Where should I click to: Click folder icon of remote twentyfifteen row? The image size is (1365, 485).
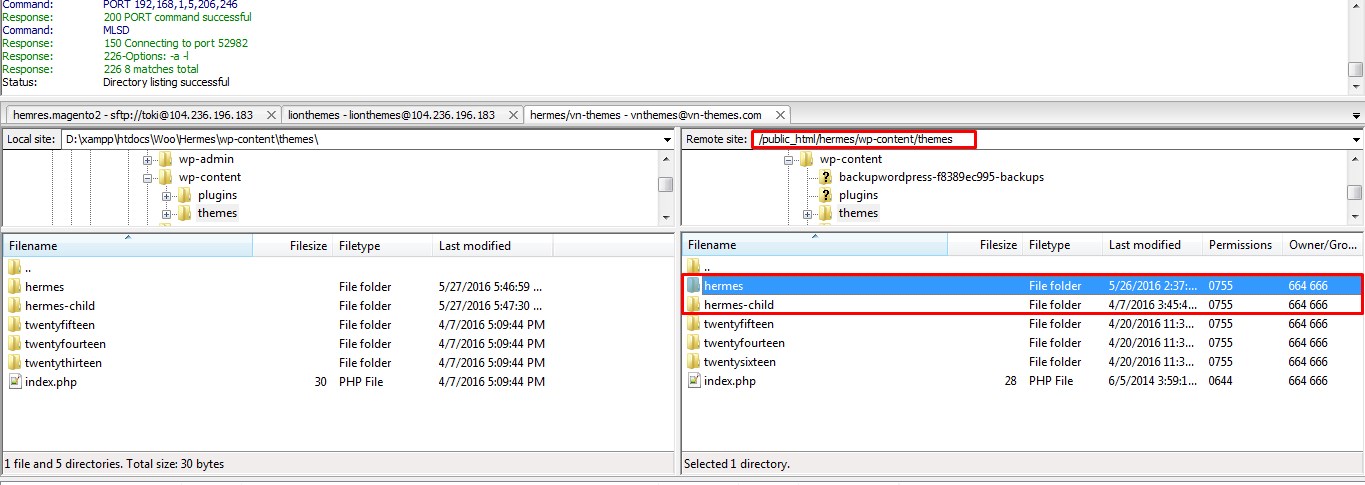click(x=693, y=324)
